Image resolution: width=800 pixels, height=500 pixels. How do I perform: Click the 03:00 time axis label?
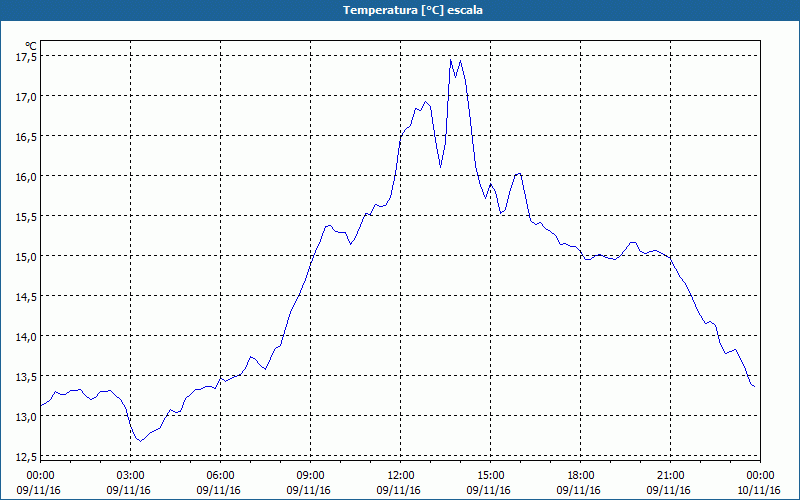point(131,476)
